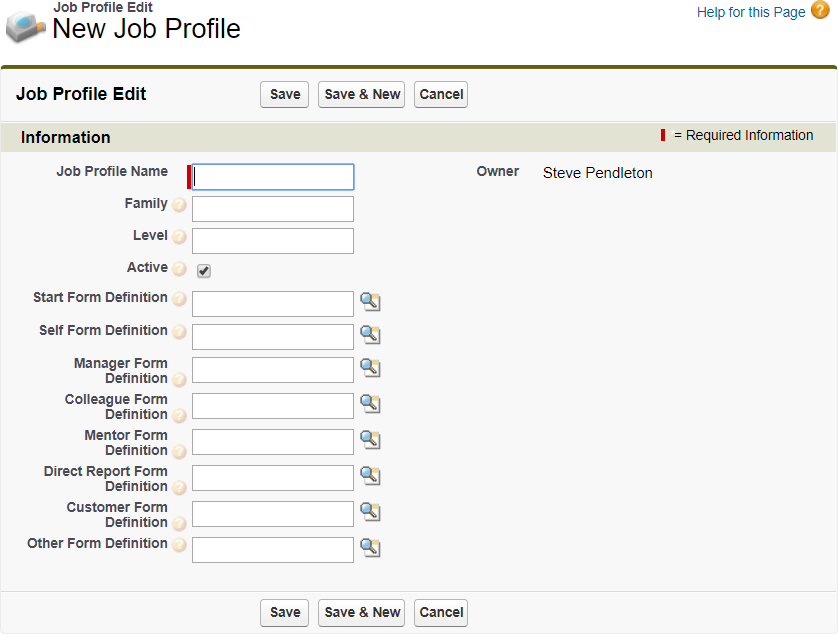Click the Mentor Form Definition lookup icon
This screenshot has height=634, width=838.
[x=370, y=440]
